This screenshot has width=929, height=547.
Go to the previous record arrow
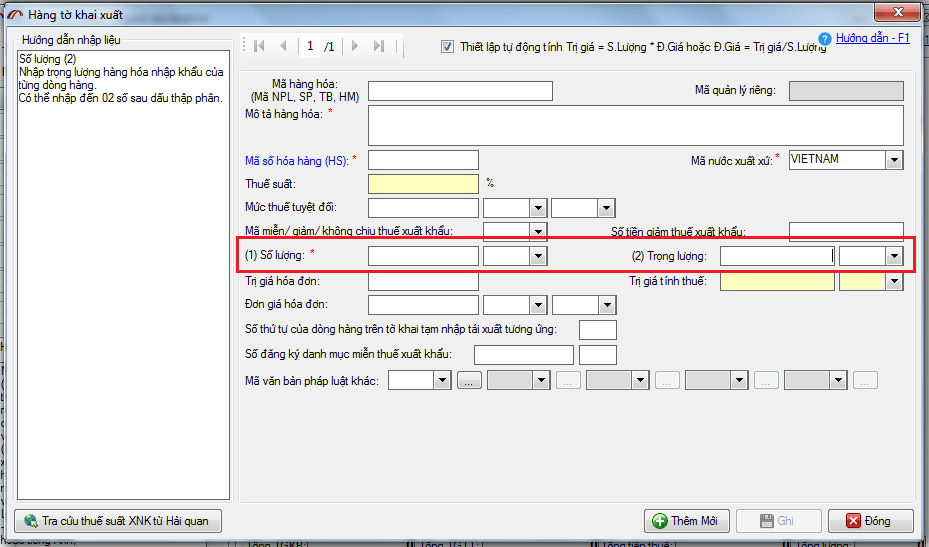[x=284, y=46]
